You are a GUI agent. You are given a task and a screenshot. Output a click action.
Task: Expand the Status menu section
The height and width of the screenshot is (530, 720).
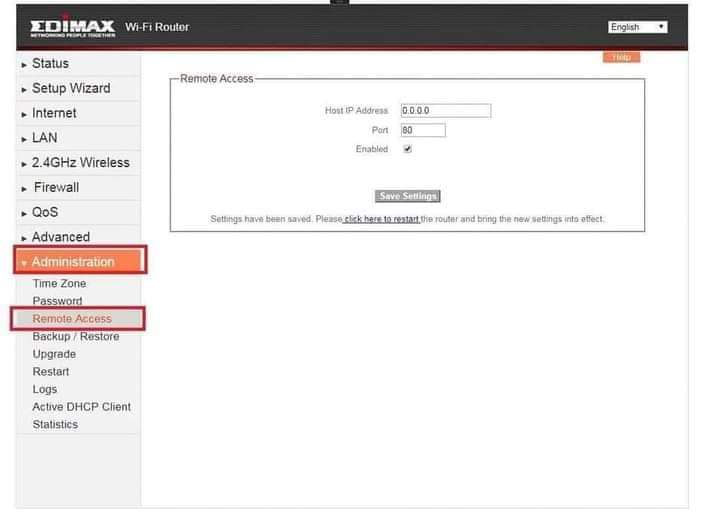[50, 64]
